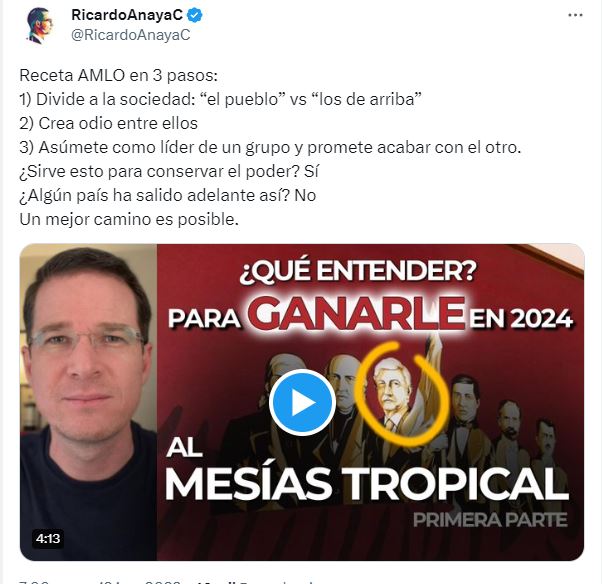Image resolution: width=602 pixels, height=584 pixels.
Task: Play the embedded tweet video
Action: tap(302, 402)
